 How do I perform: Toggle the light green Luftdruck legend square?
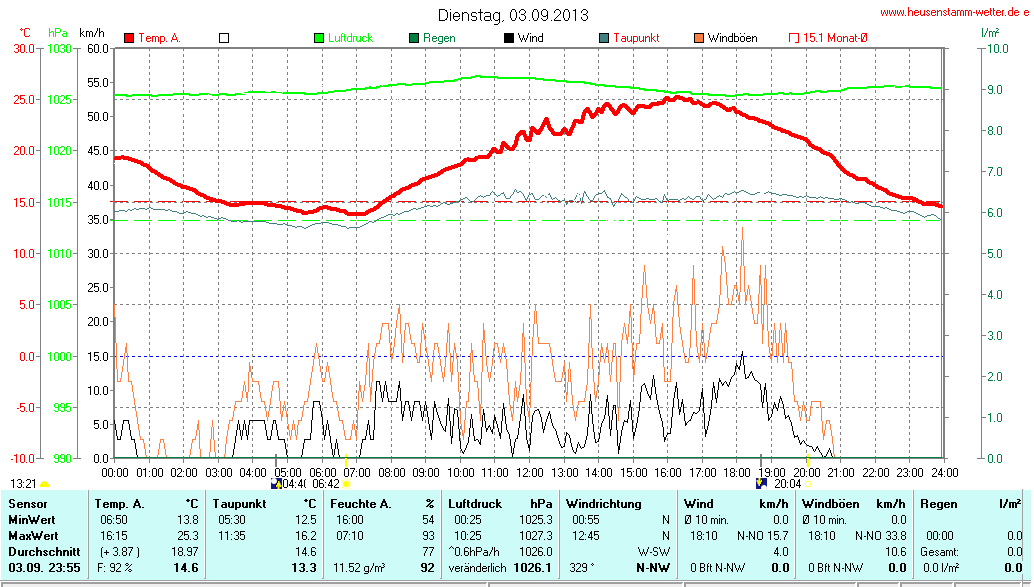pyautogui.click(x=319, y=38)
